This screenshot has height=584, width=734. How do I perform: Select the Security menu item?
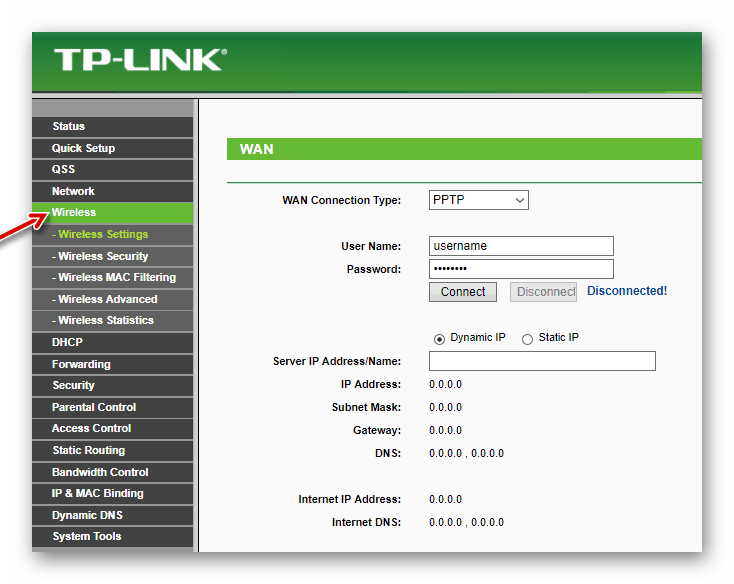[x=112, y=386]
